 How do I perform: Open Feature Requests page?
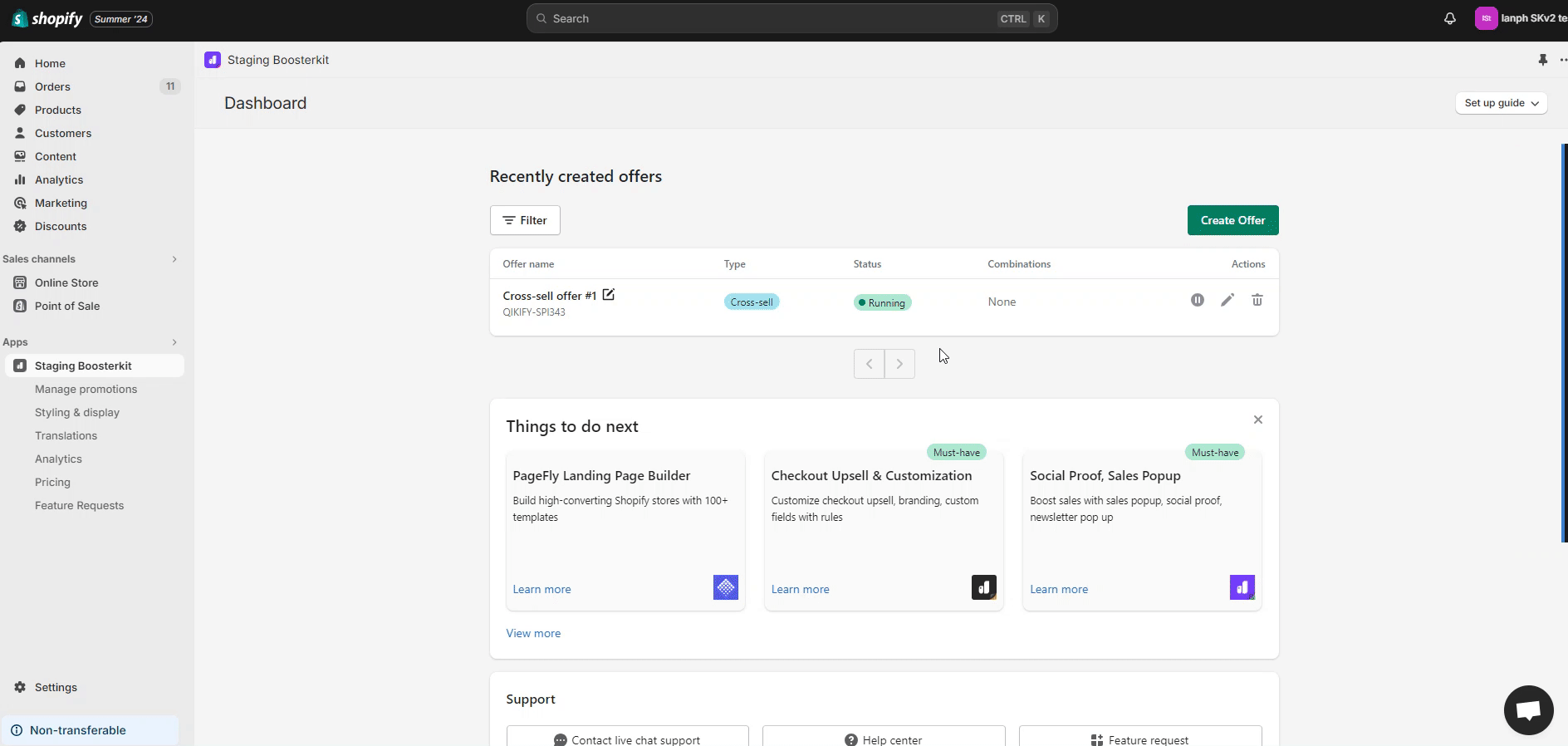(x=79, y=505)
